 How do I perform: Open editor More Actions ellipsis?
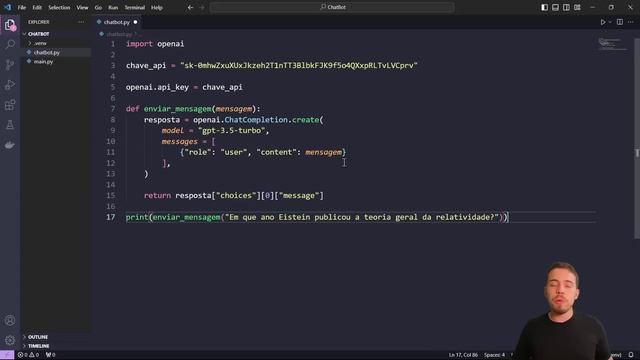click(x=631, y=22)
